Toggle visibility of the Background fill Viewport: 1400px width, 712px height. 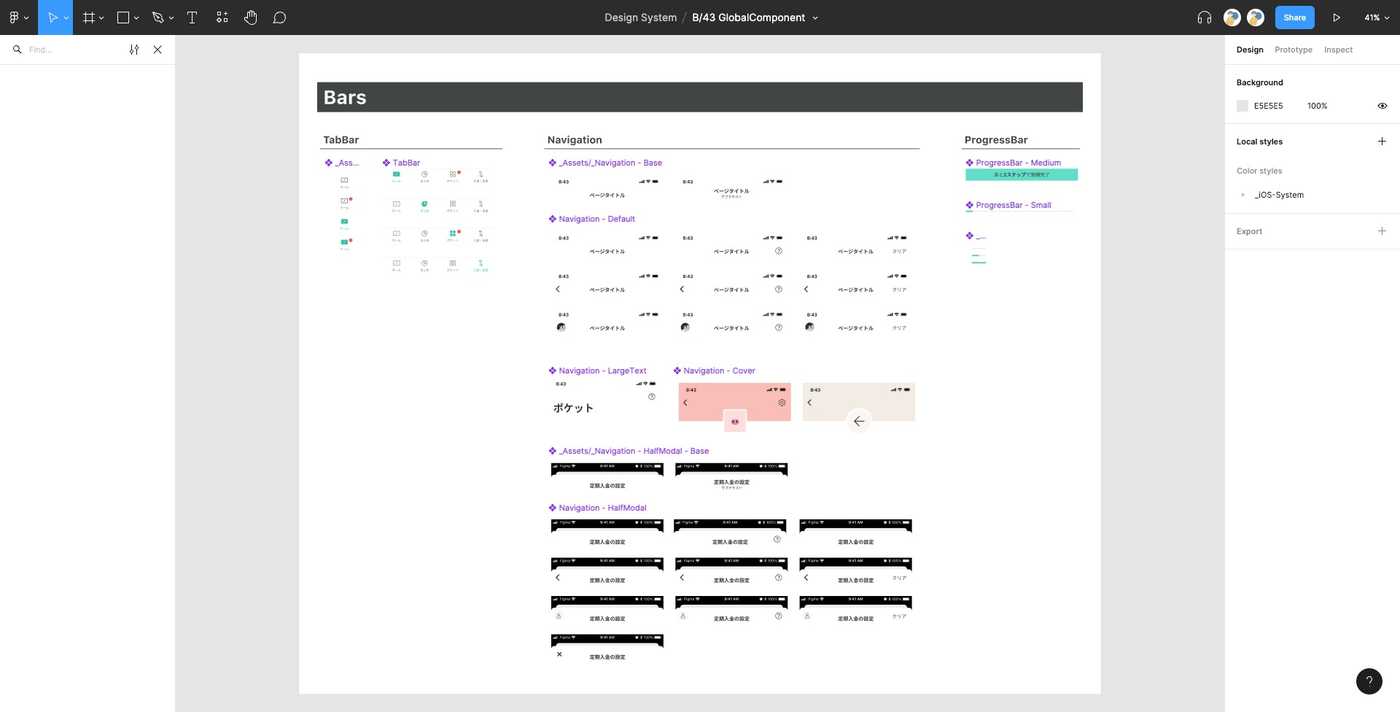click(x=1382, y=105)
